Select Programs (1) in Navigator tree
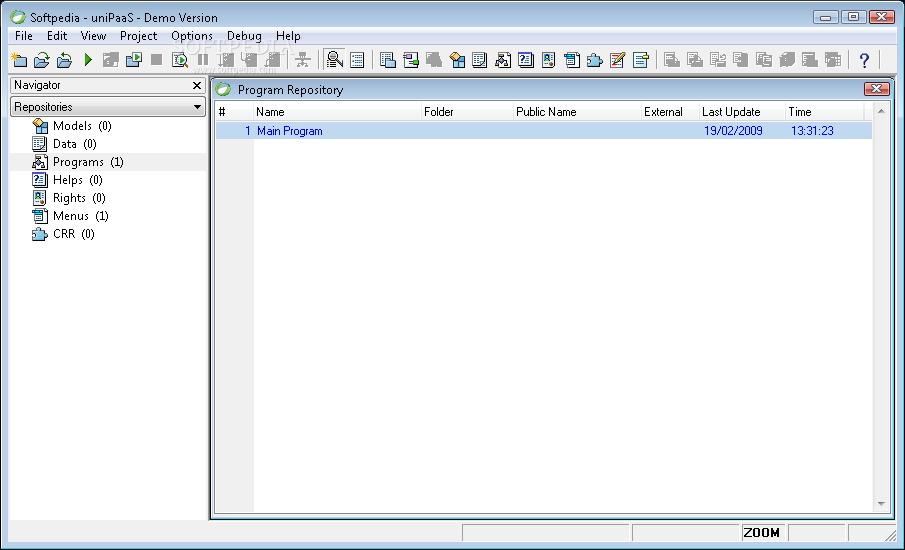 click(x=88, y=162)
